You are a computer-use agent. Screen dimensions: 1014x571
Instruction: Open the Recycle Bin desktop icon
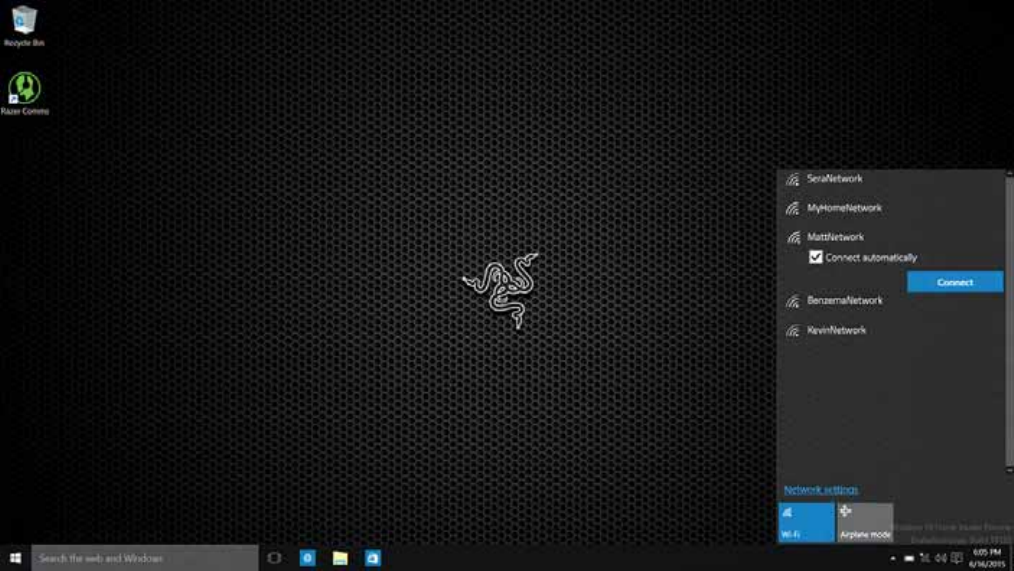point(24,26)
